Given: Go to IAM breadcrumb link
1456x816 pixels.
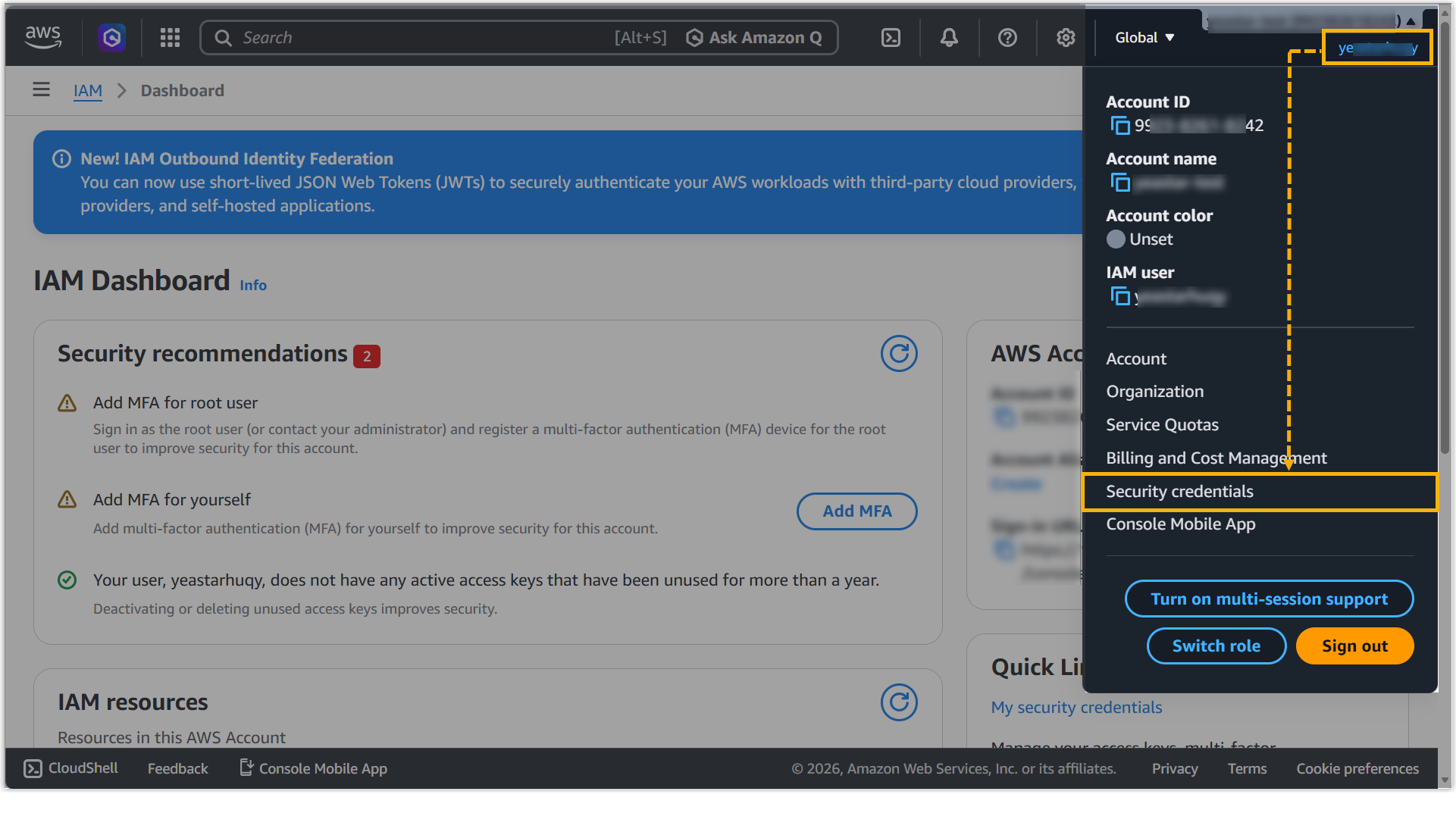Looking at the screenshot, I should click(88, 90).
